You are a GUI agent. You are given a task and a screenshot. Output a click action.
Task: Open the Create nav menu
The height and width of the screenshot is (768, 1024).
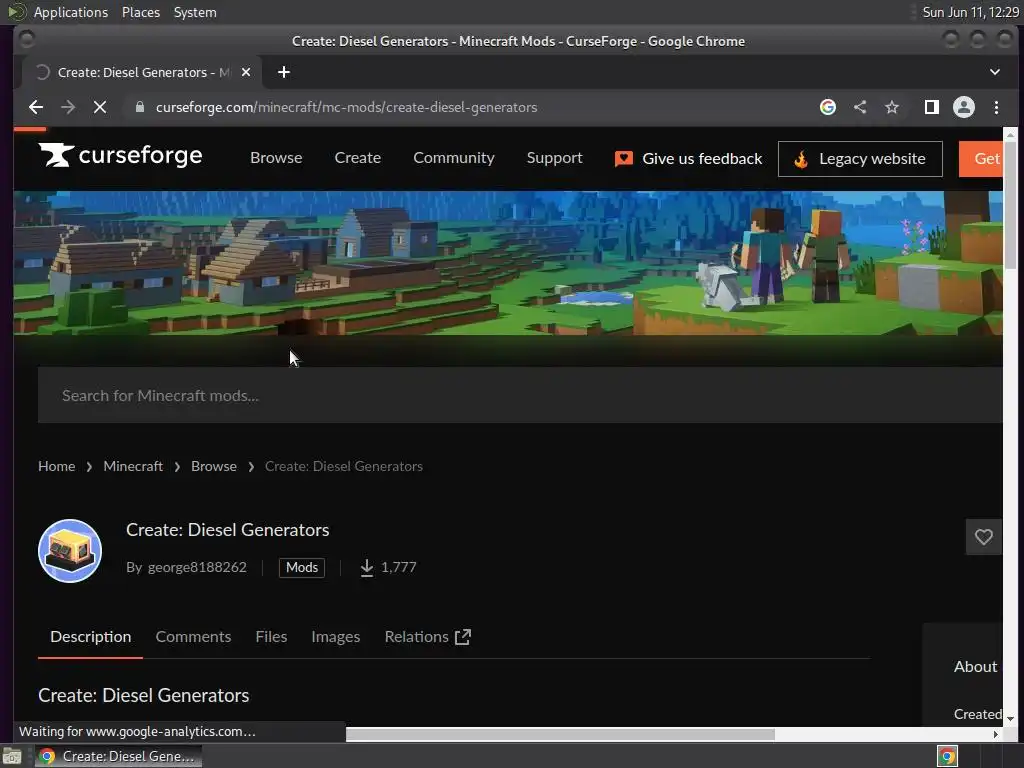coord(357,158)
